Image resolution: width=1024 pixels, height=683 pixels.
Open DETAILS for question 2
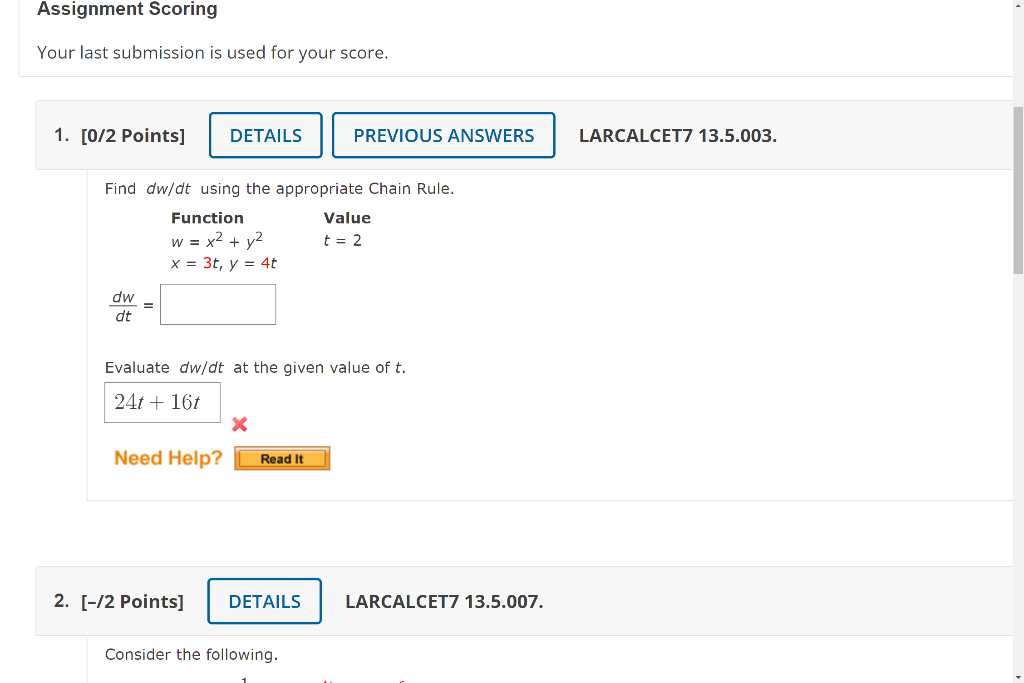pyautogui.click(x=264, y=601)
